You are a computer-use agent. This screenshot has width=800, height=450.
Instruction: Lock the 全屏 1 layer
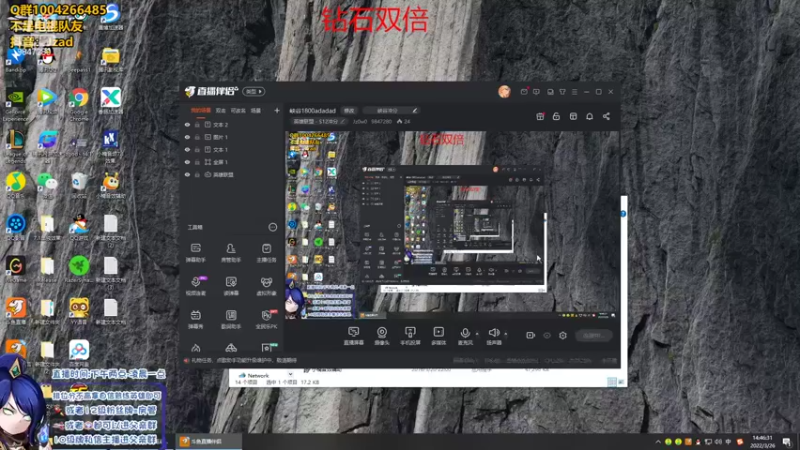(x=197, y=162)
